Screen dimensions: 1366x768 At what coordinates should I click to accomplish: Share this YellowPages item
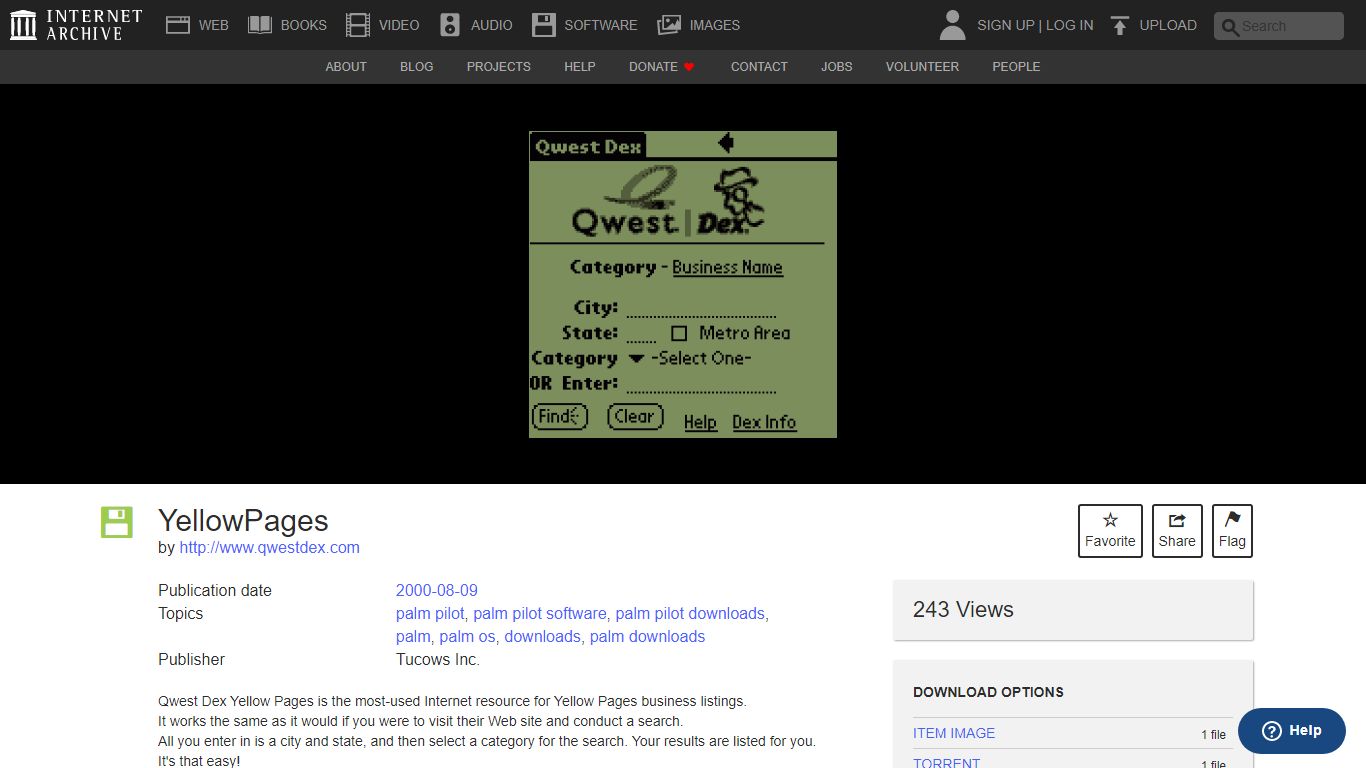[x=1177, y=531]
